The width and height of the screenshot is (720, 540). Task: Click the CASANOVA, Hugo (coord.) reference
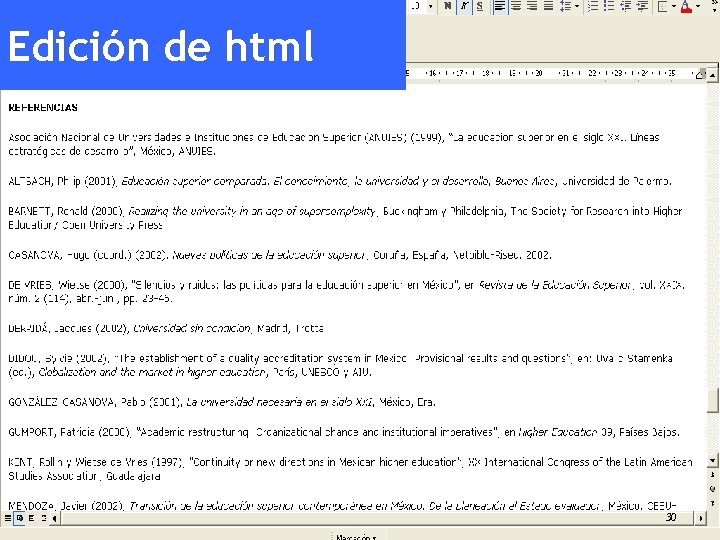click(280, 255)
